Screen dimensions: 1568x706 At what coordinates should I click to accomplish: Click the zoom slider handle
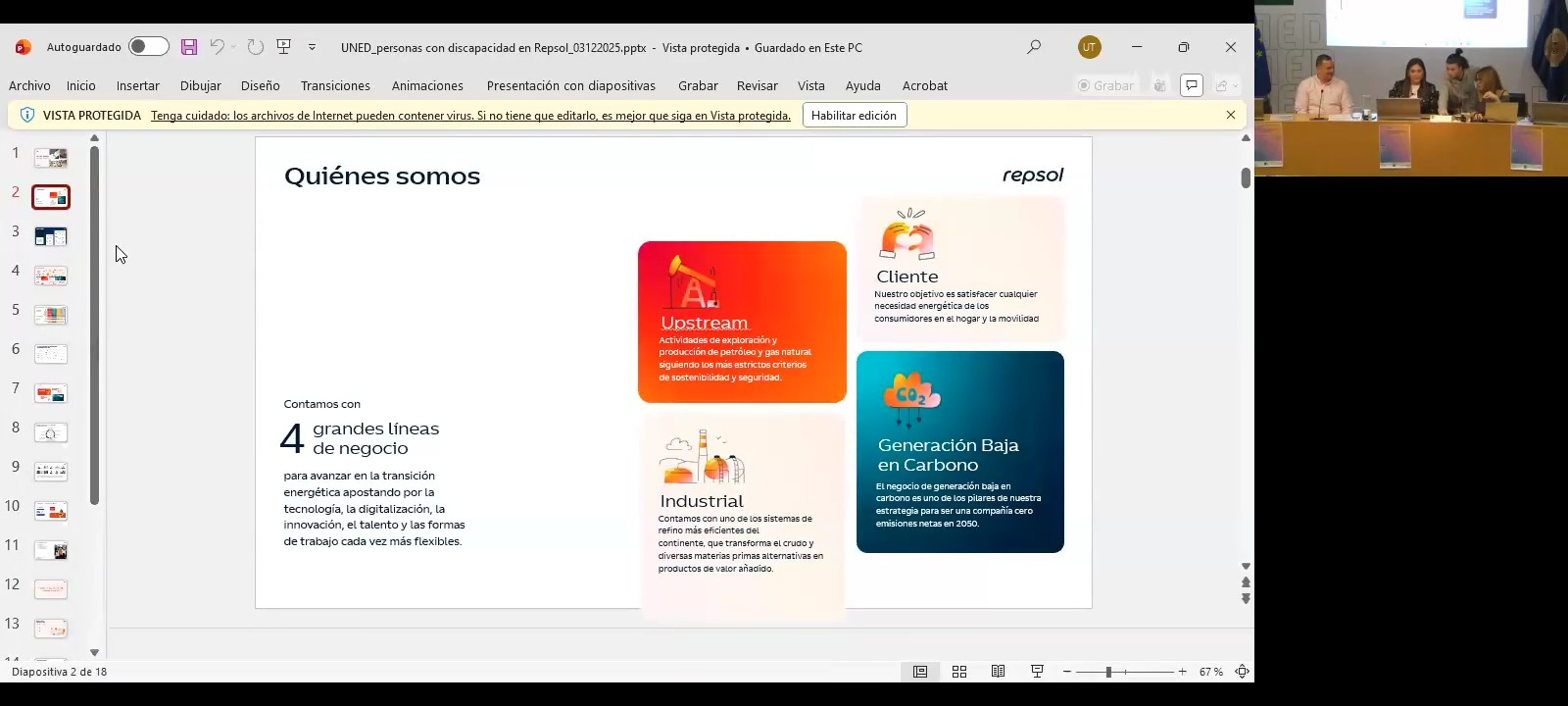tap(1108, 672)
